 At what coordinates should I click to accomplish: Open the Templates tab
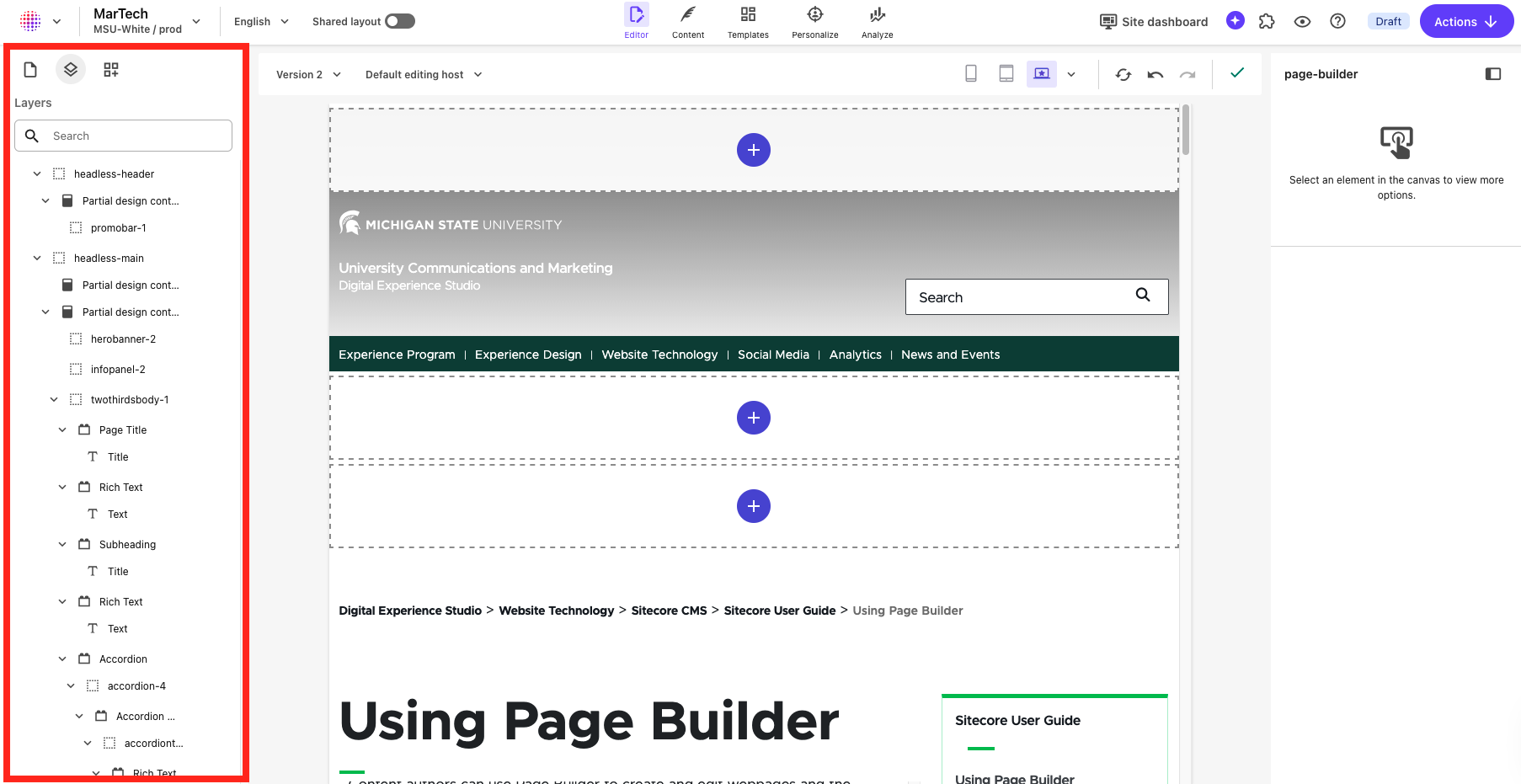(748, 22)
